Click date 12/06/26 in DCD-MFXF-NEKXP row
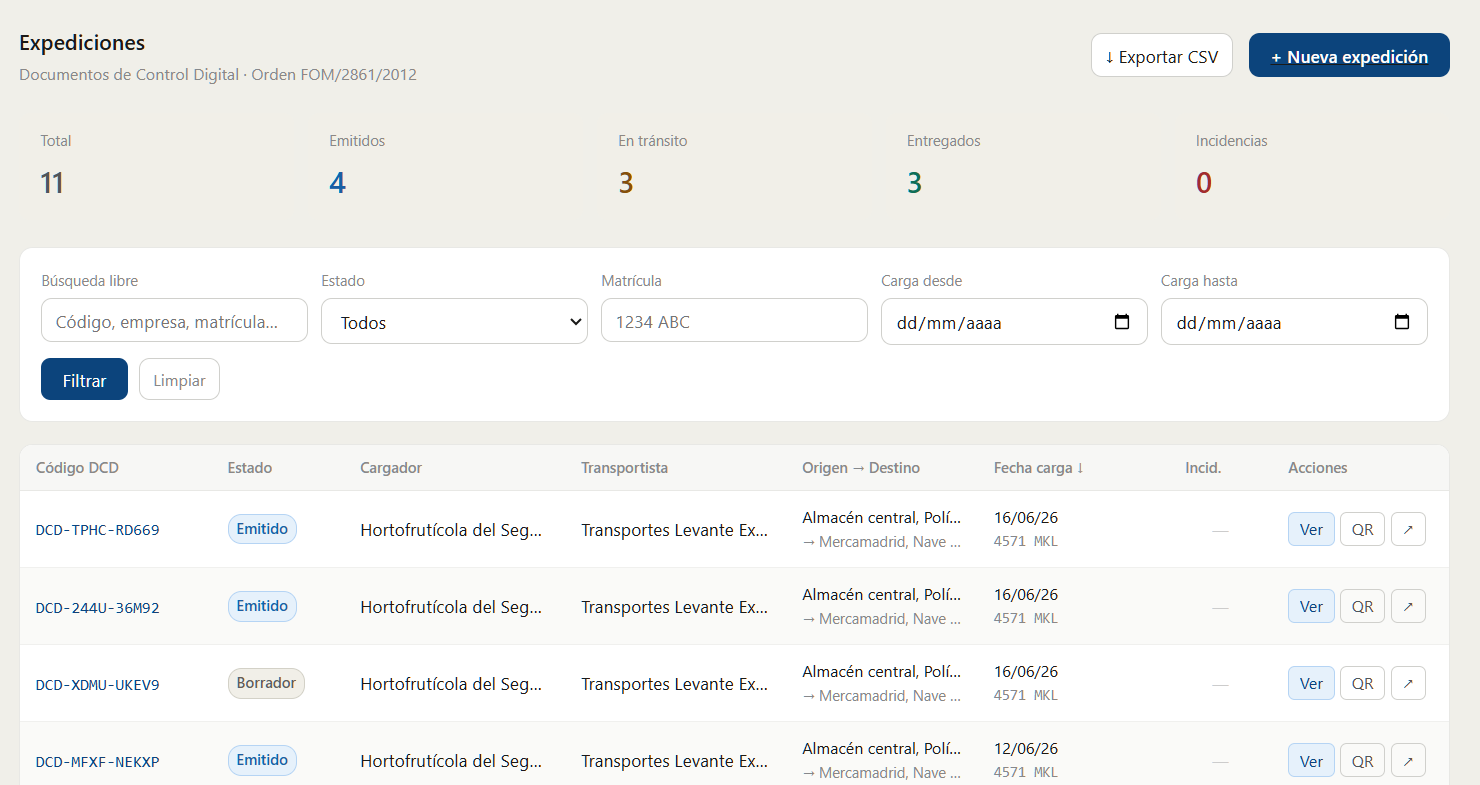Viewport: 1480px width, 785px height. (1026, 748)
